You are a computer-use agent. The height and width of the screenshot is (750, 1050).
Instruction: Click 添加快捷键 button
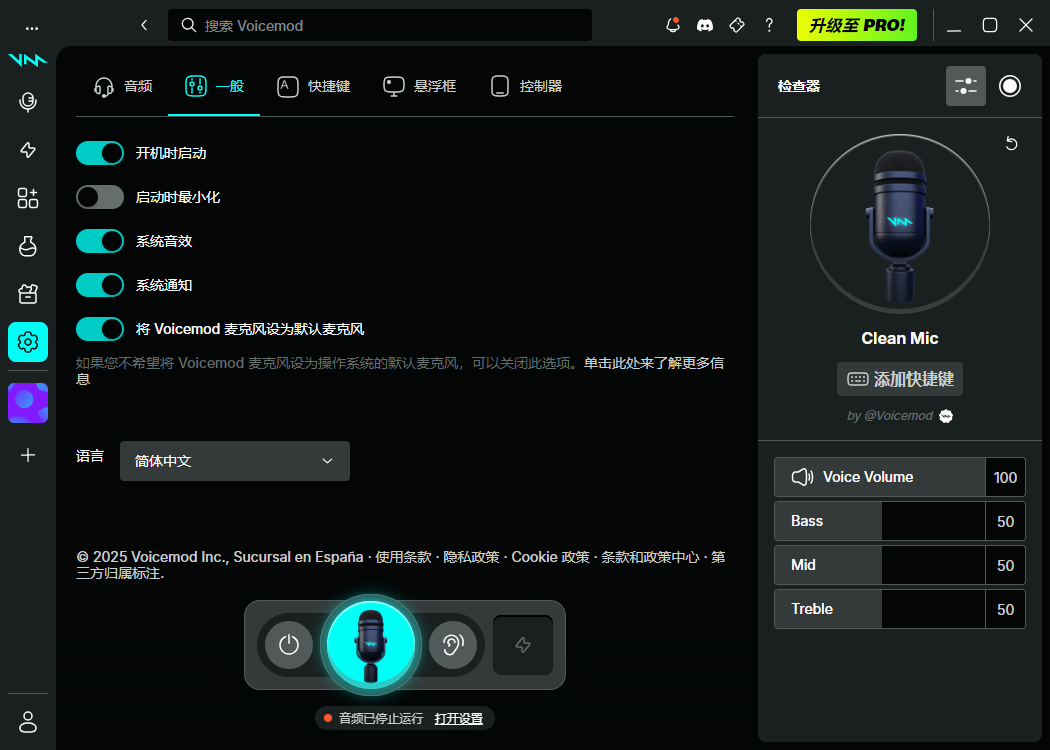tap(899, 379)
